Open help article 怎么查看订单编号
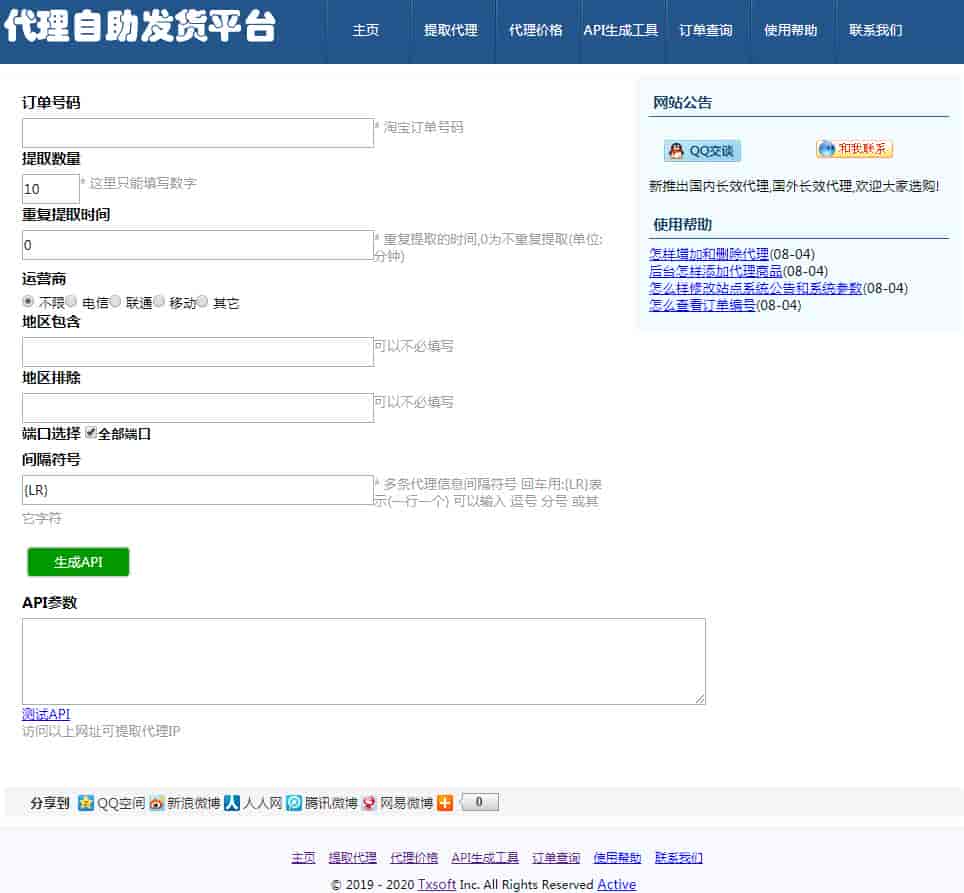The image size is (964, 893). 702,306
